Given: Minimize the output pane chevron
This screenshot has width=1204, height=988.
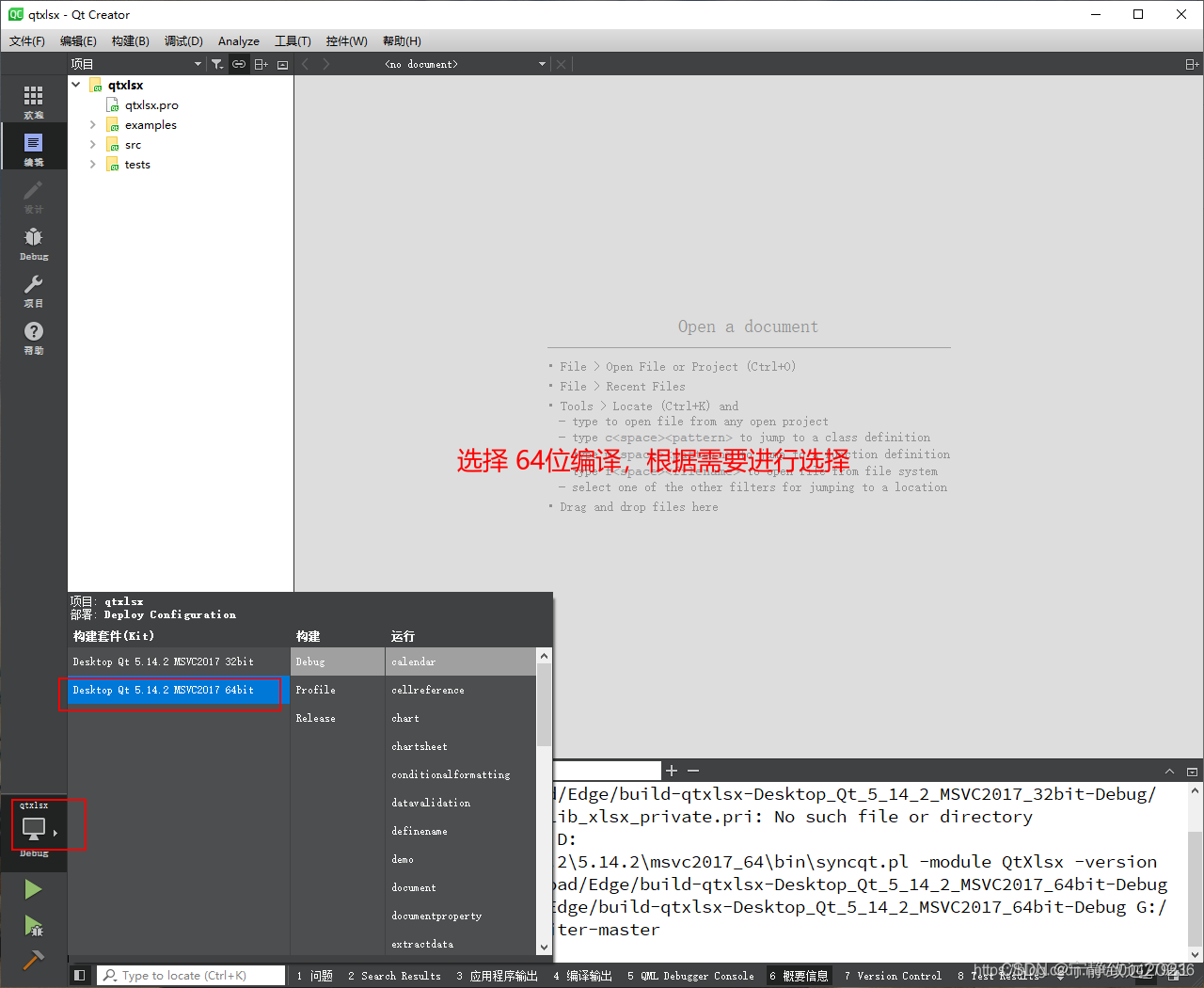Looking at the screenshot, I should 1169,771.
